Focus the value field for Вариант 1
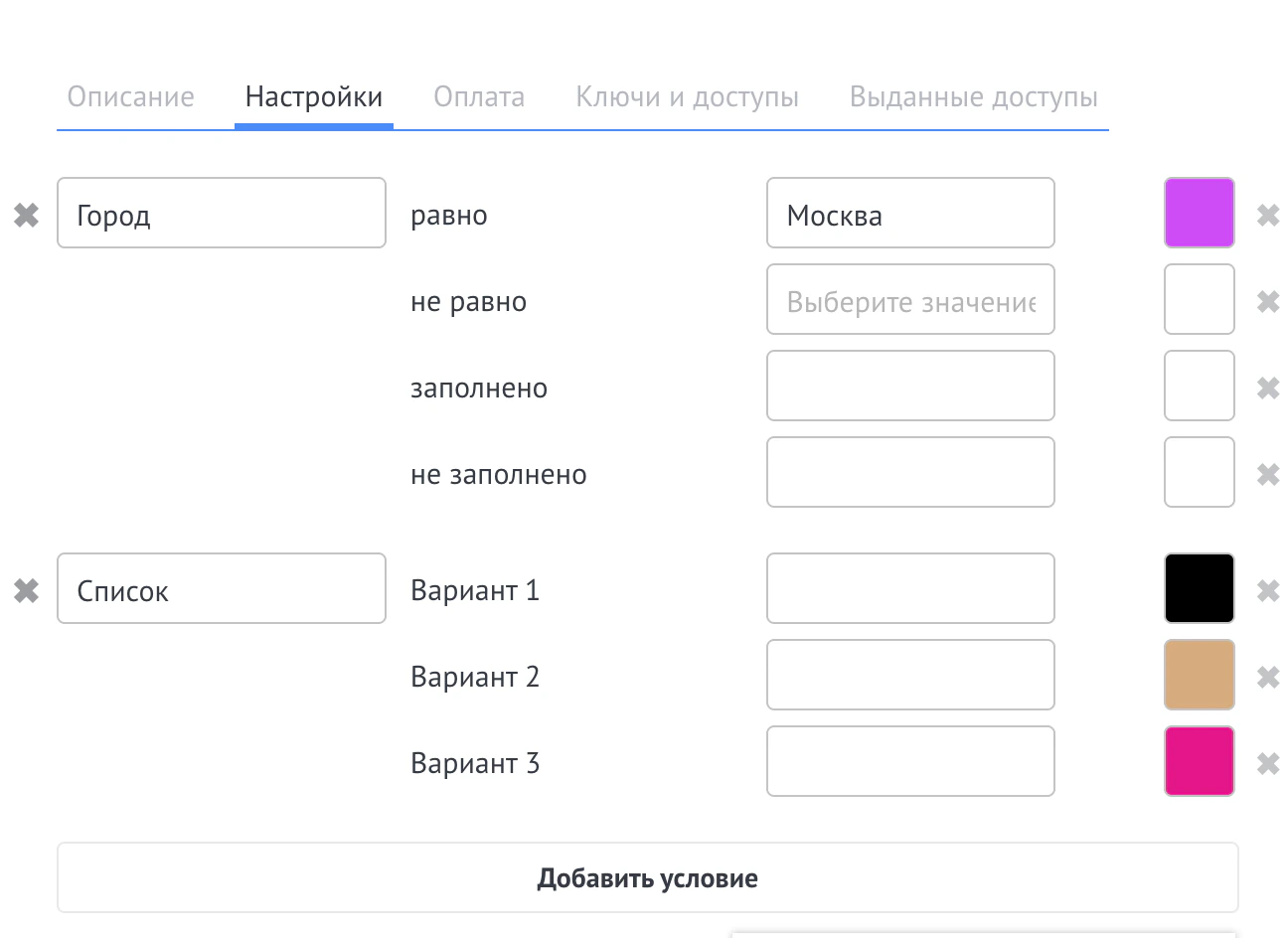This screenshot has width=1288, height=938. tap(910, 588)
